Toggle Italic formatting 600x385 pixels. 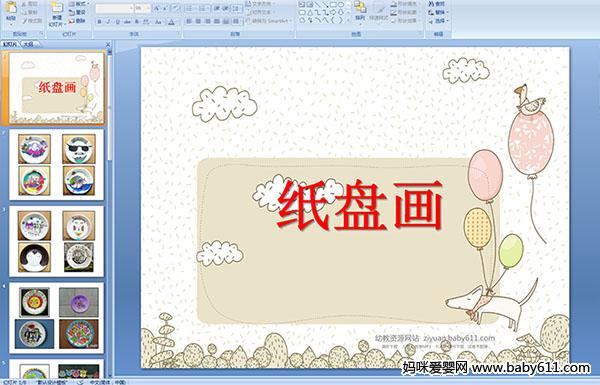click(108, 22)
